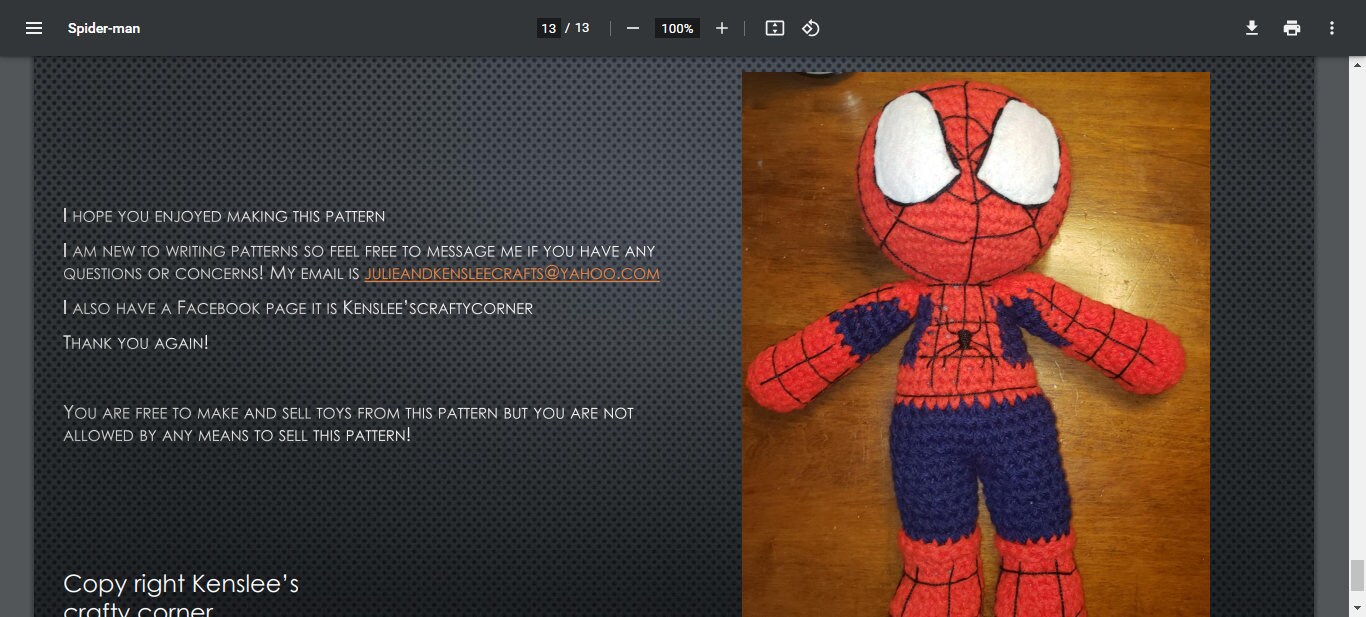Screen dimensions: 1366x617
Task: Click the "Copy right Kenslee's" text
Action: [x=181, y=583]
